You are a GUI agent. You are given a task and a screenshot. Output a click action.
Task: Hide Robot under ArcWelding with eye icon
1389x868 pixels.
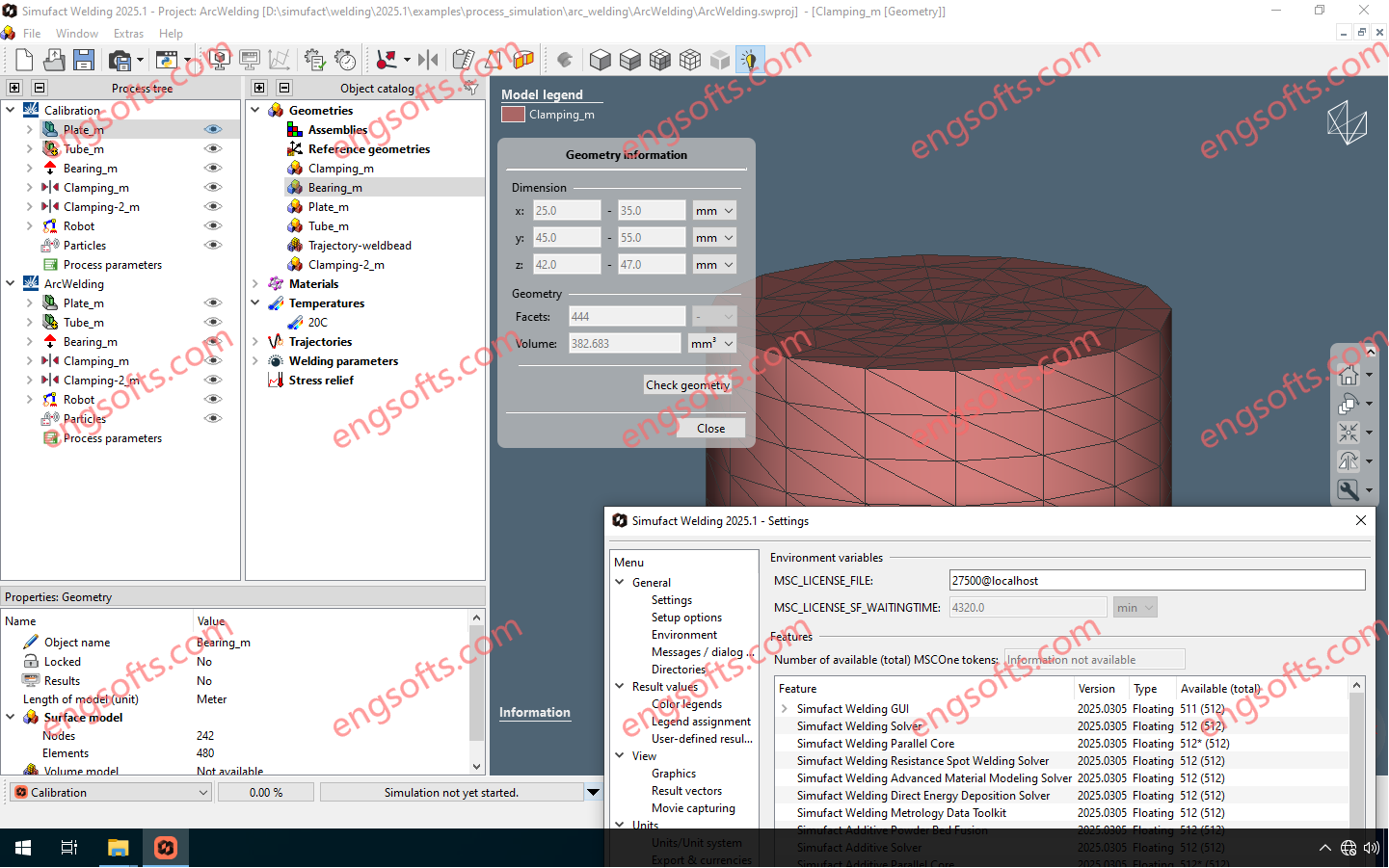(213, 399)
